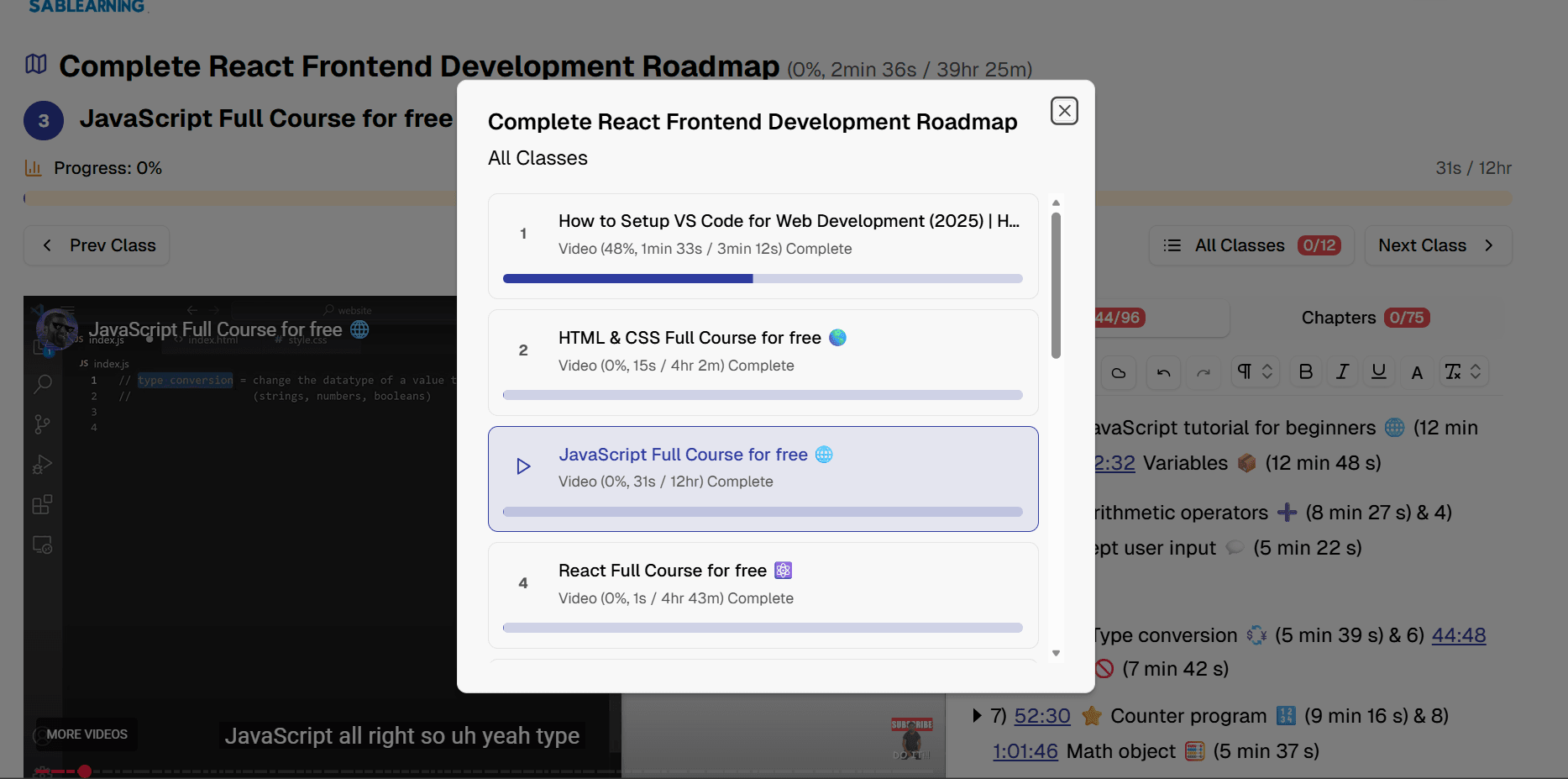
Task: Go to Next Class
Action: pos(1437,245)
